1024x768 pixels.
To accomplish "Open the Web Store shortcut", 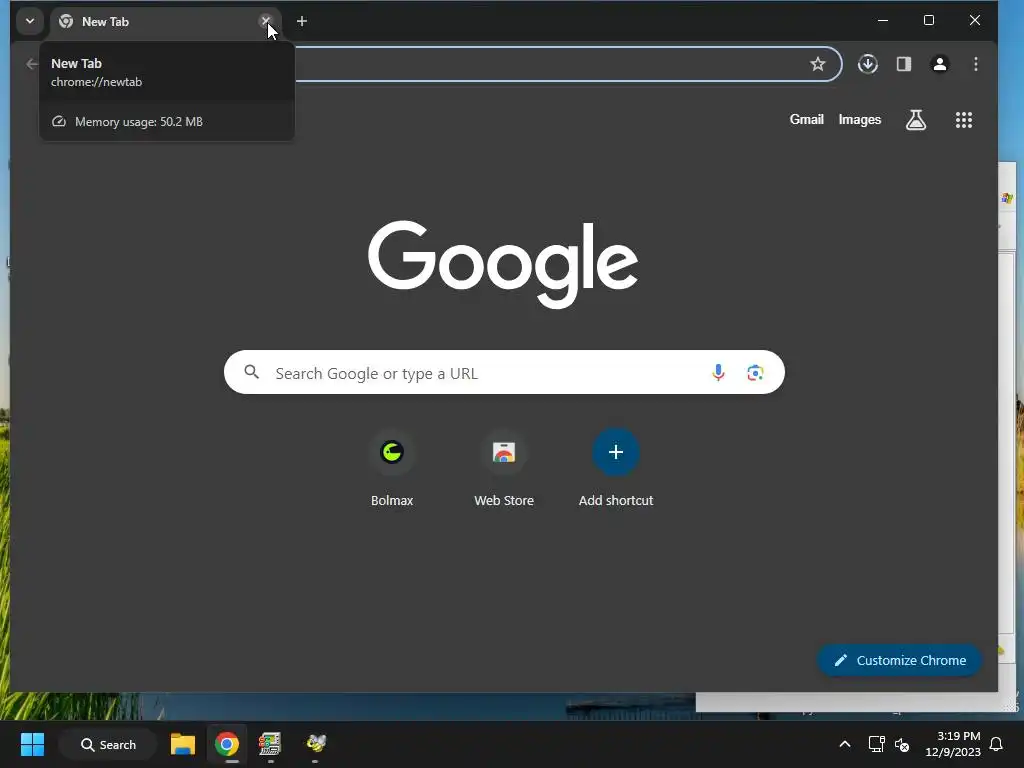I will pos(504,467).
